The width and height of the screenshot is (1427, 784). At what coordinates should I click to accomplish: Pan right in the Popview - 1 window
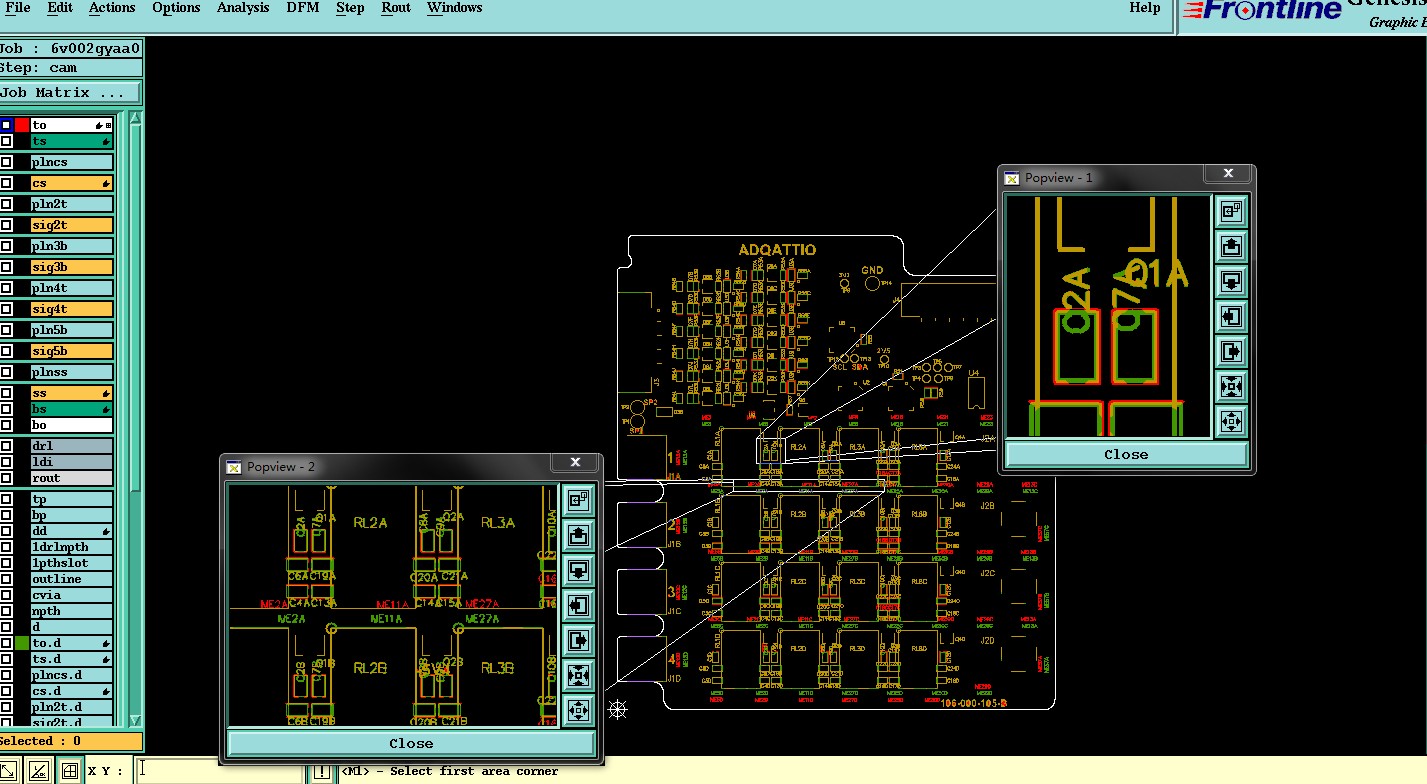[1232, 351]
